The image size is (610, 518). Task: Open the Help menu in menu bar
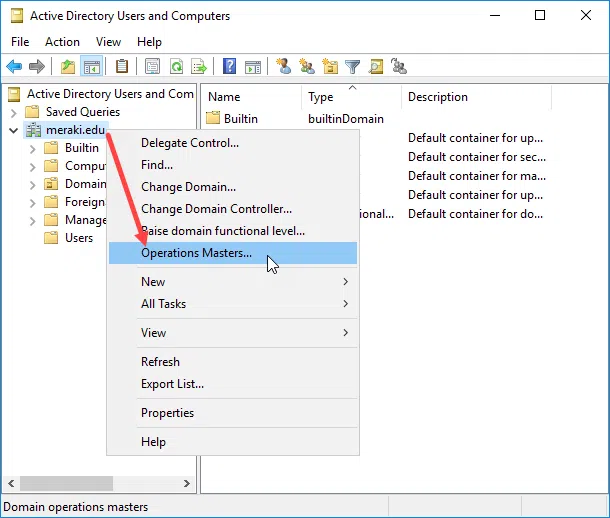[149, 42]
